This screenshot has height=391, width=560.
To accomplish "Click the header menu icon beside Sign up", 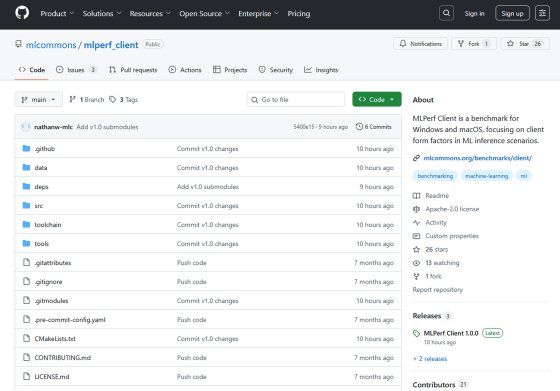I will click(x=542, y=14).
